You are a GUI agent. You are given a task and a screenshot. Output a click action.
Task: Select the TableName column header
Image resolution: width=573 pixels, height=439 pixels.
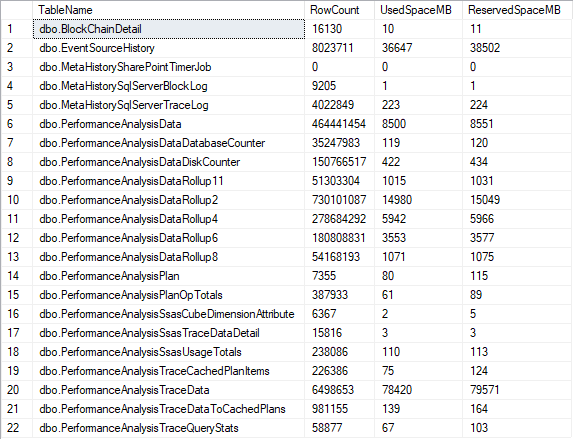click(168, 10)
